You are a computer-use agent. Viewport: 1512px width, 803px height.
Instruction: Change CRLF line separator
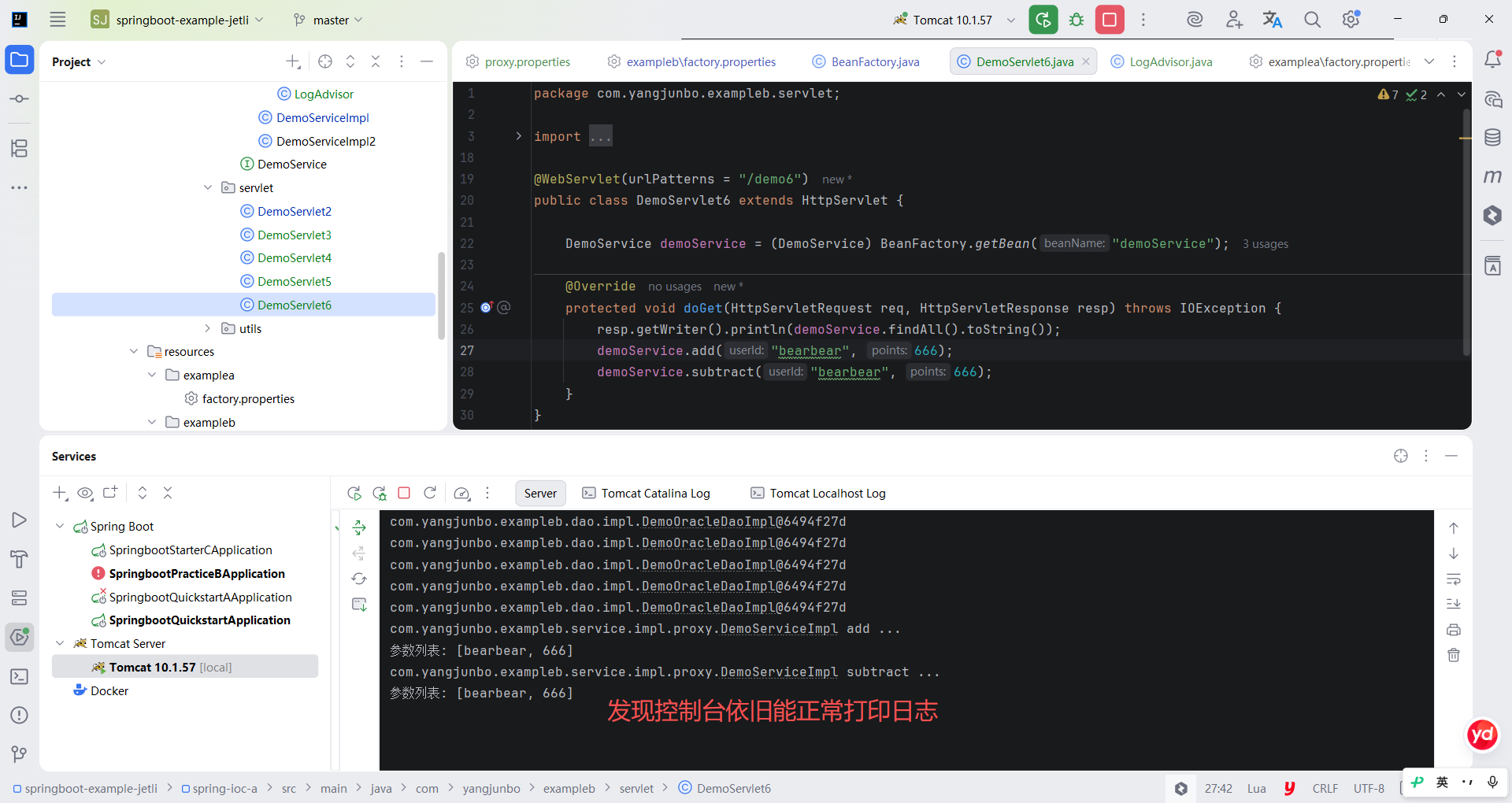click(1325, 788)
